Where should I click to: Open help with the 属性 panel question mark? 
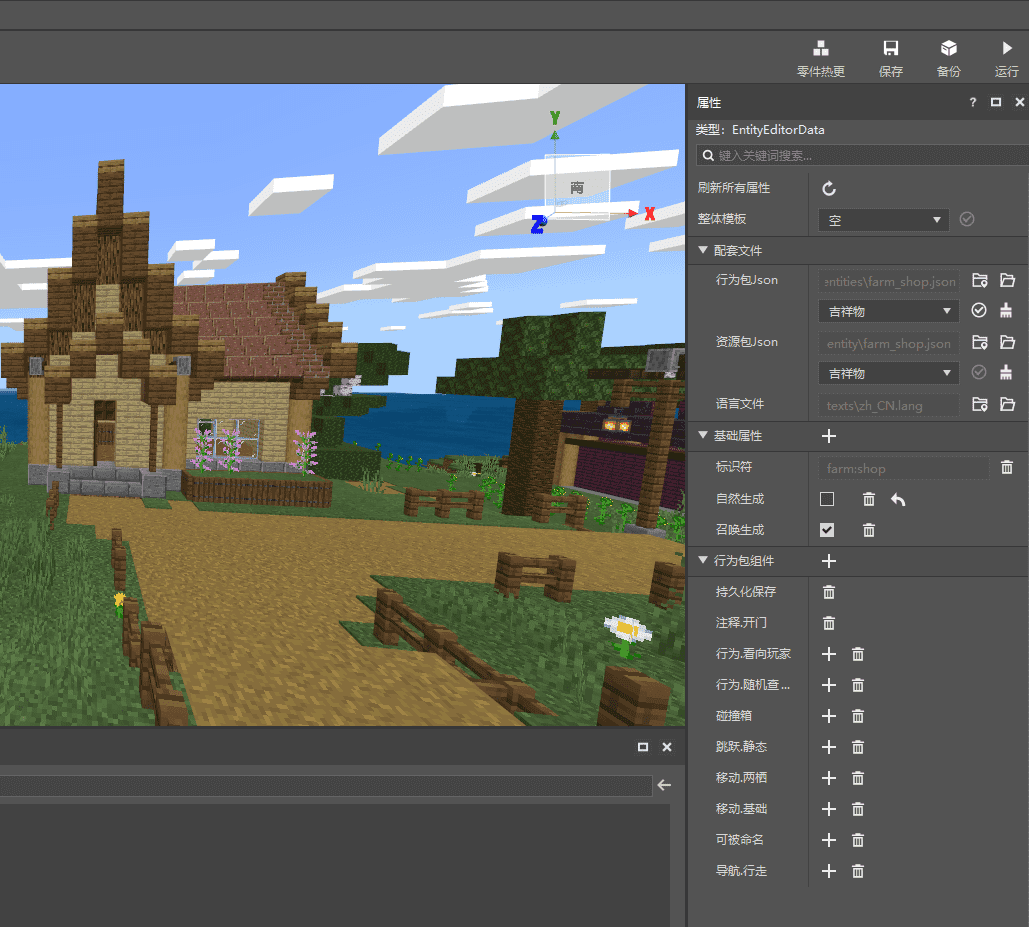click(973, 102)
